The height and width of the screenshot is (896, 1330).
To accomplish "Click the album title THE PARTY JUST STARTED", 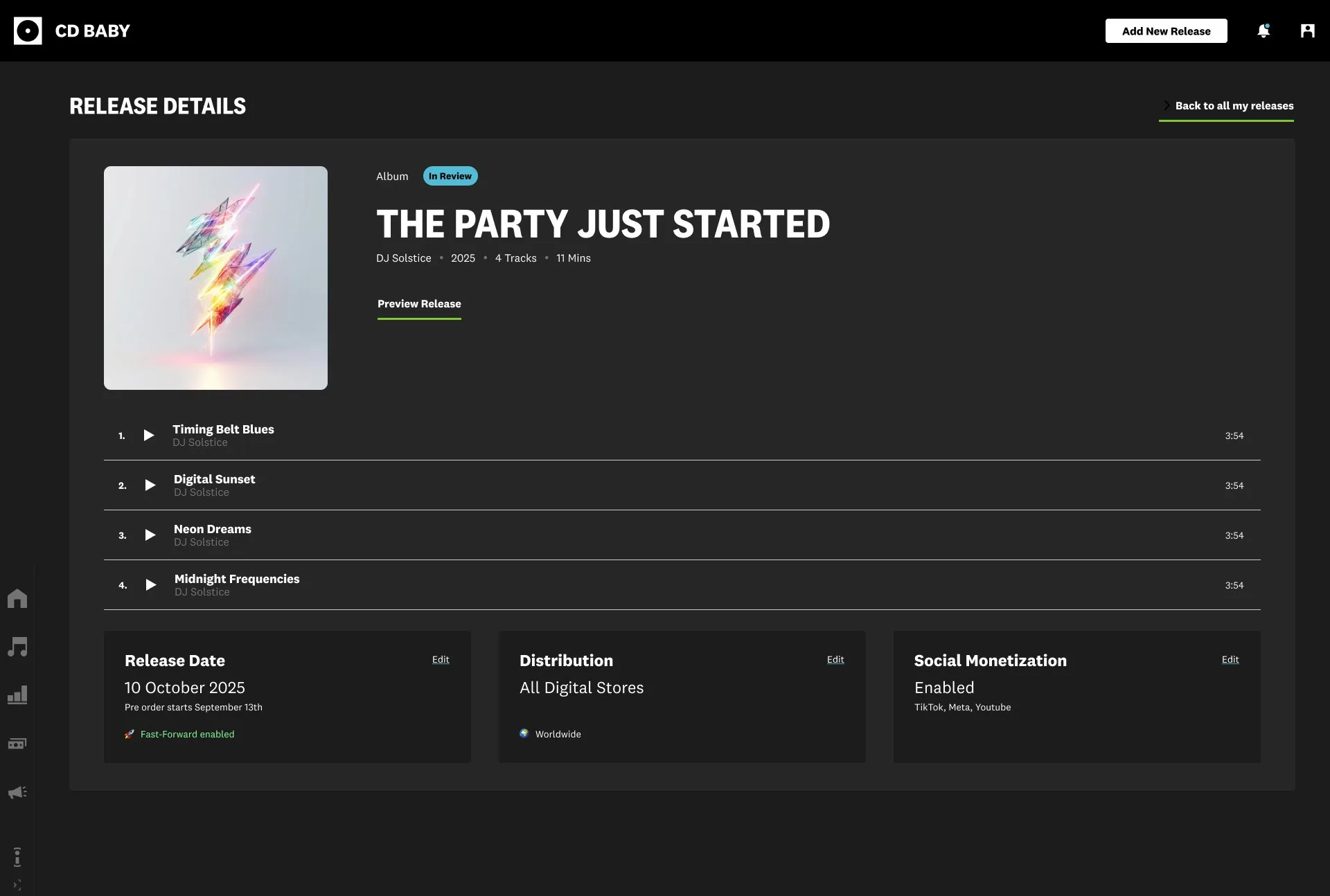I will point(603,224).
